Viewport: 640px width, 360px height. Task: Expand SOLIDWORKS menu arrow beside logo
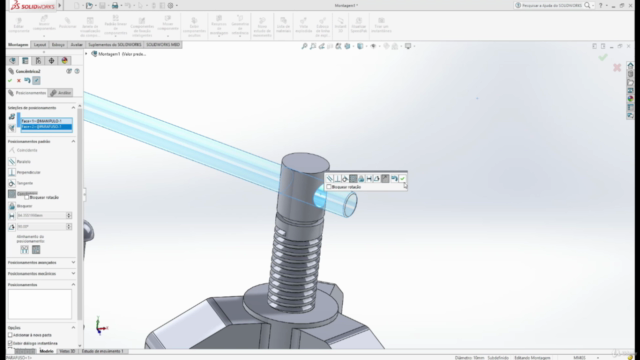tap(60, 5)
